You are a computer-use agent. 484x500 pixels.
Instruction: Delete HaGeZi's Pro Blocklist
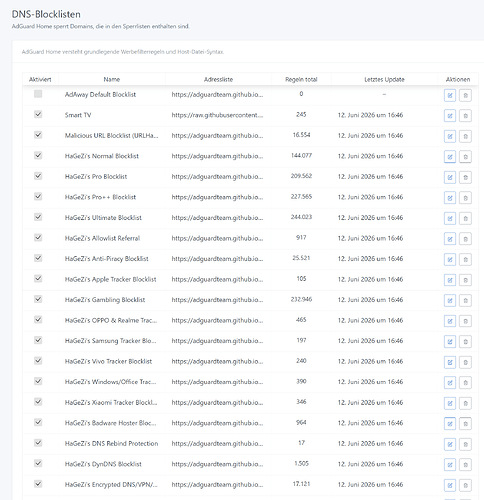click(x=465, y=177)
